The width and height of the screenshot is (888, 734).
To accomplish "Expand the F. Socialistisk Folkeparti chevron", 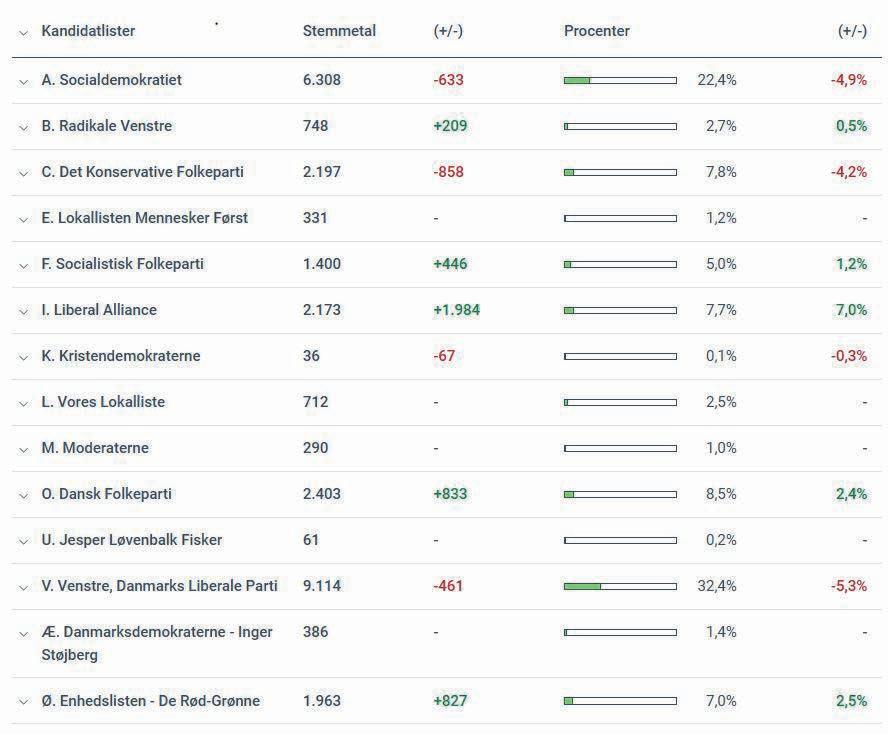I will 23,265.
